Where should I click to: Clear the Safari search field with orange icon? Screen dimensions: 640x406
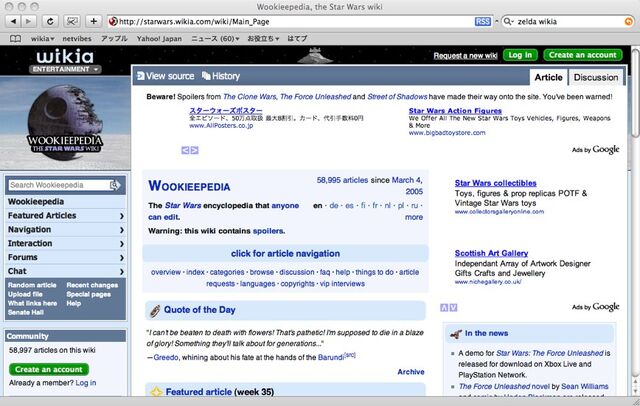tap(629, 22)
